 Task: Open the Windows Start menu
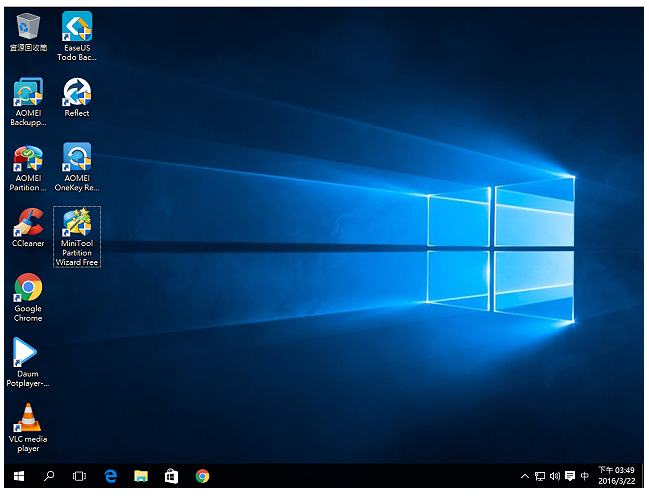[19, 476]
